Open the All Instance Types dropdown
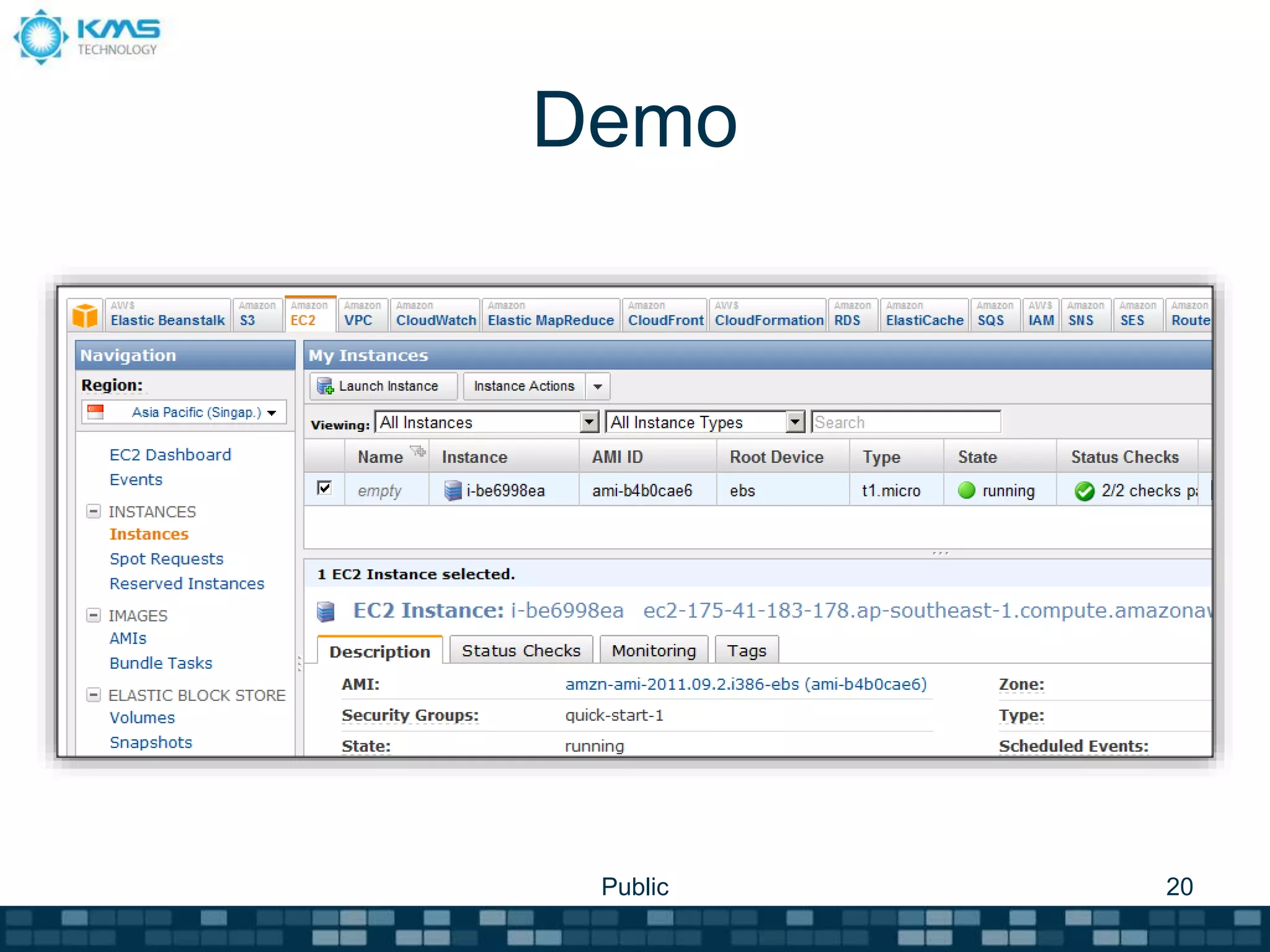Image resolution: width=1270 pixels, height=952 pixels. 705,422
